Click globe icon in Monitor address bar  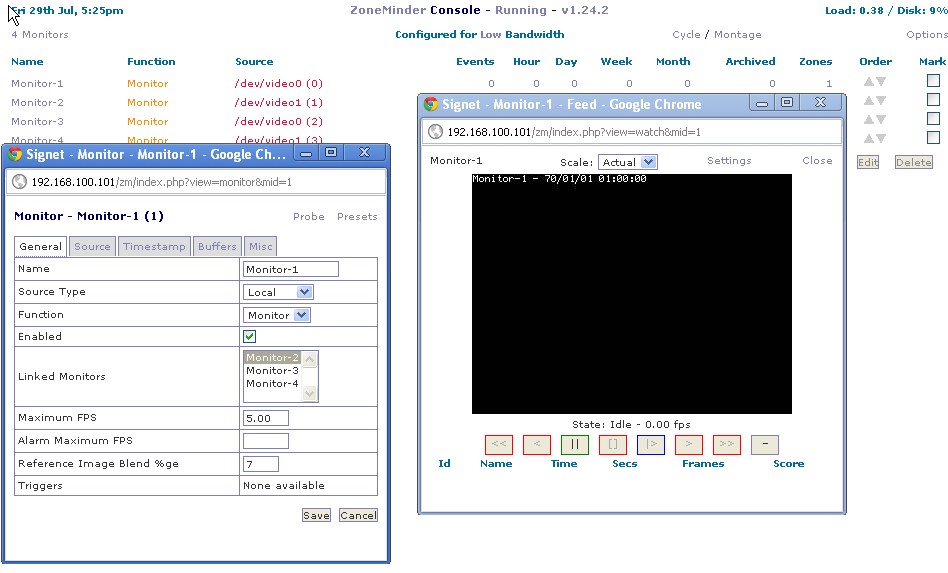pyautogui.click(x=19, y=182)
